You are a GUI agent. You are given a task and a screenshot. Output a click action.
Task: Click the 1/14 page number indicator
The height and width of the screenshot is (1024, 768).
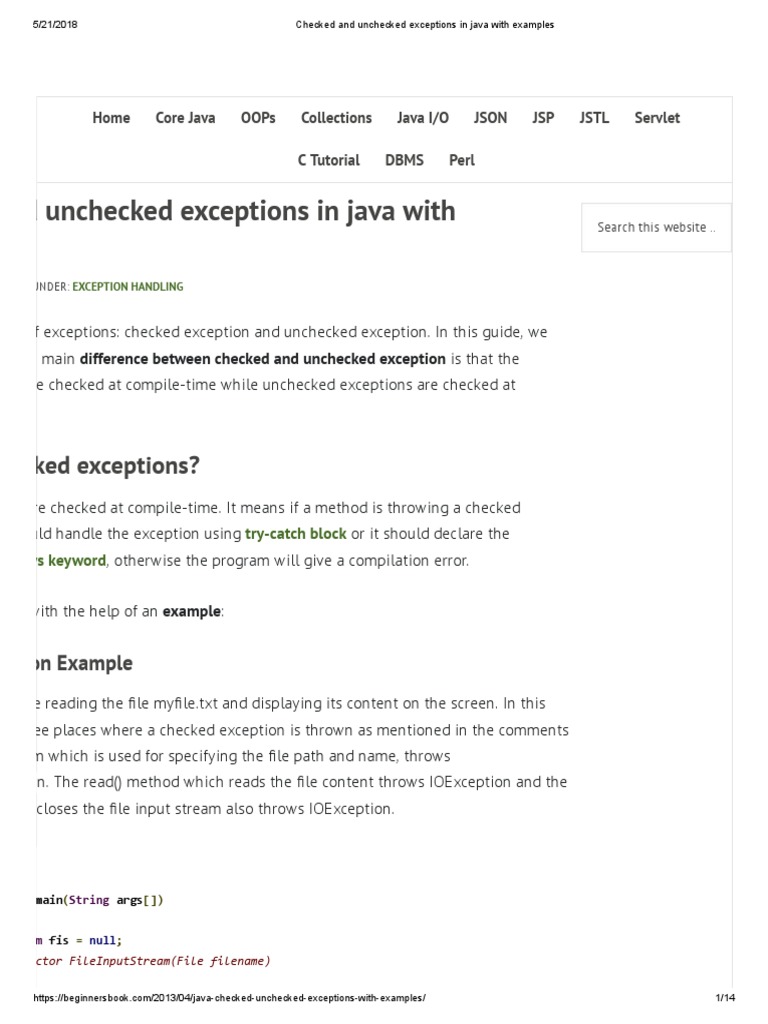point(725,1000)
